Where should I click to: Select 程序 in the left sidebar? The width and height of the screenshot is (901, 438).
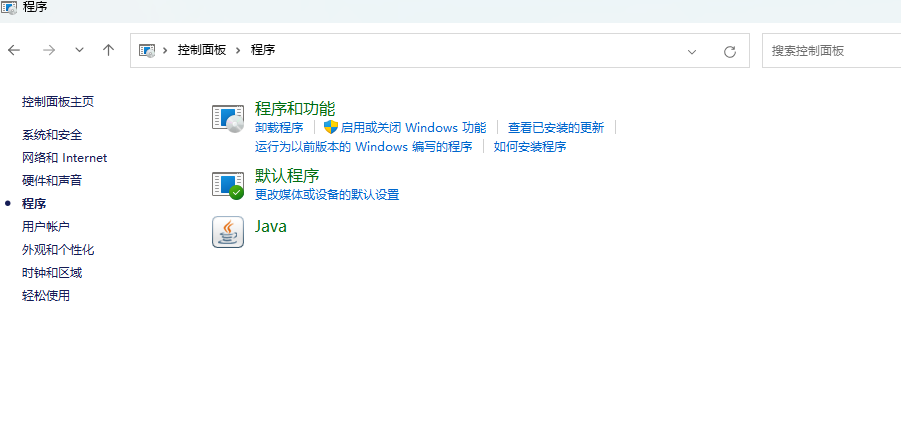pos(34,203)
